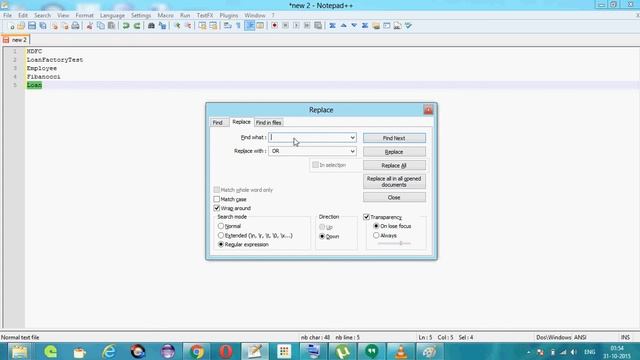Click the Save Recorded Macro icon
Viewport: 640px width, 360px height.
click(318, 26)
